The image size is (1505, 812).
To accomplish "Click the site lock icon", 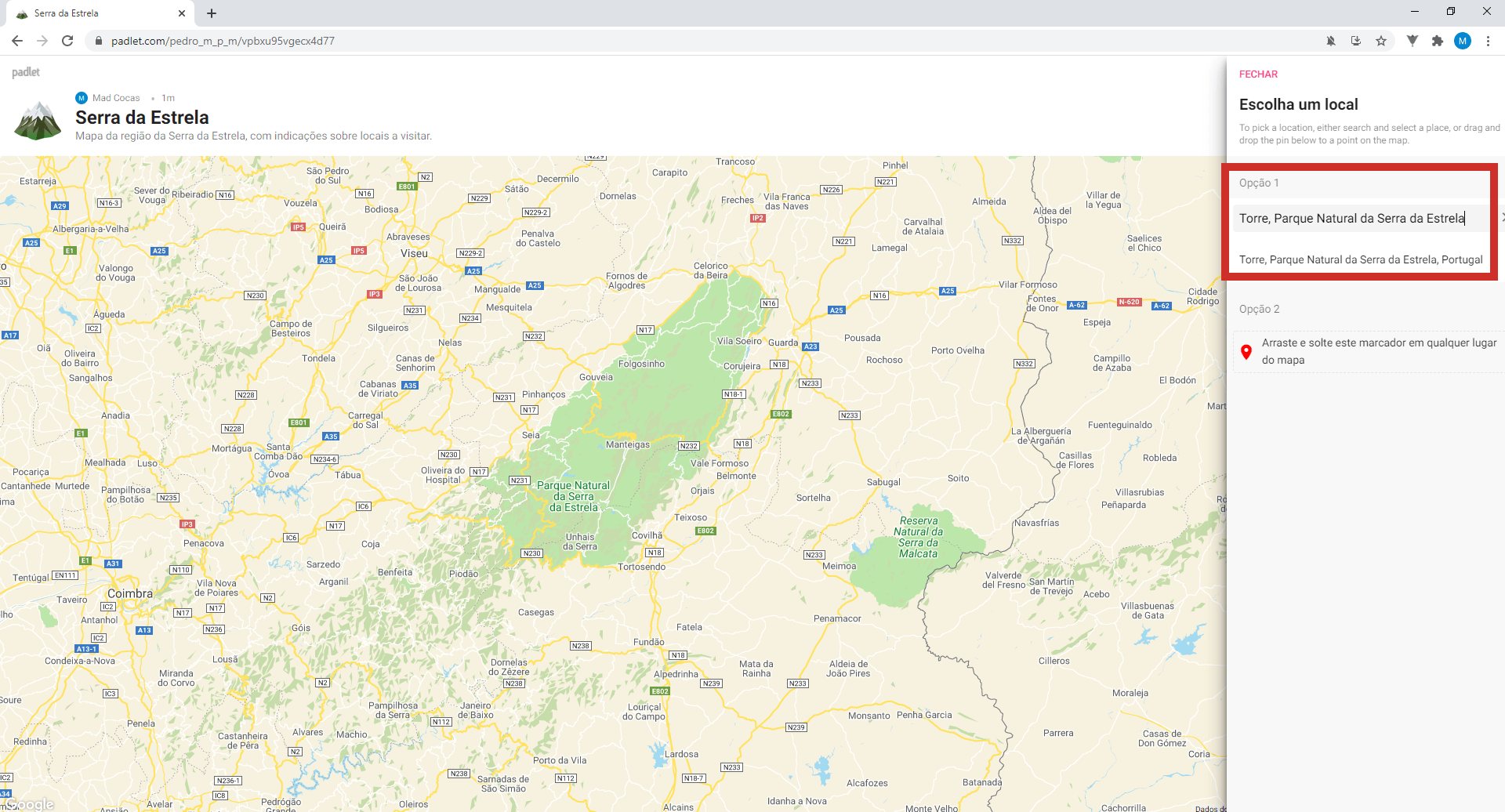I will tap(98, 41).
